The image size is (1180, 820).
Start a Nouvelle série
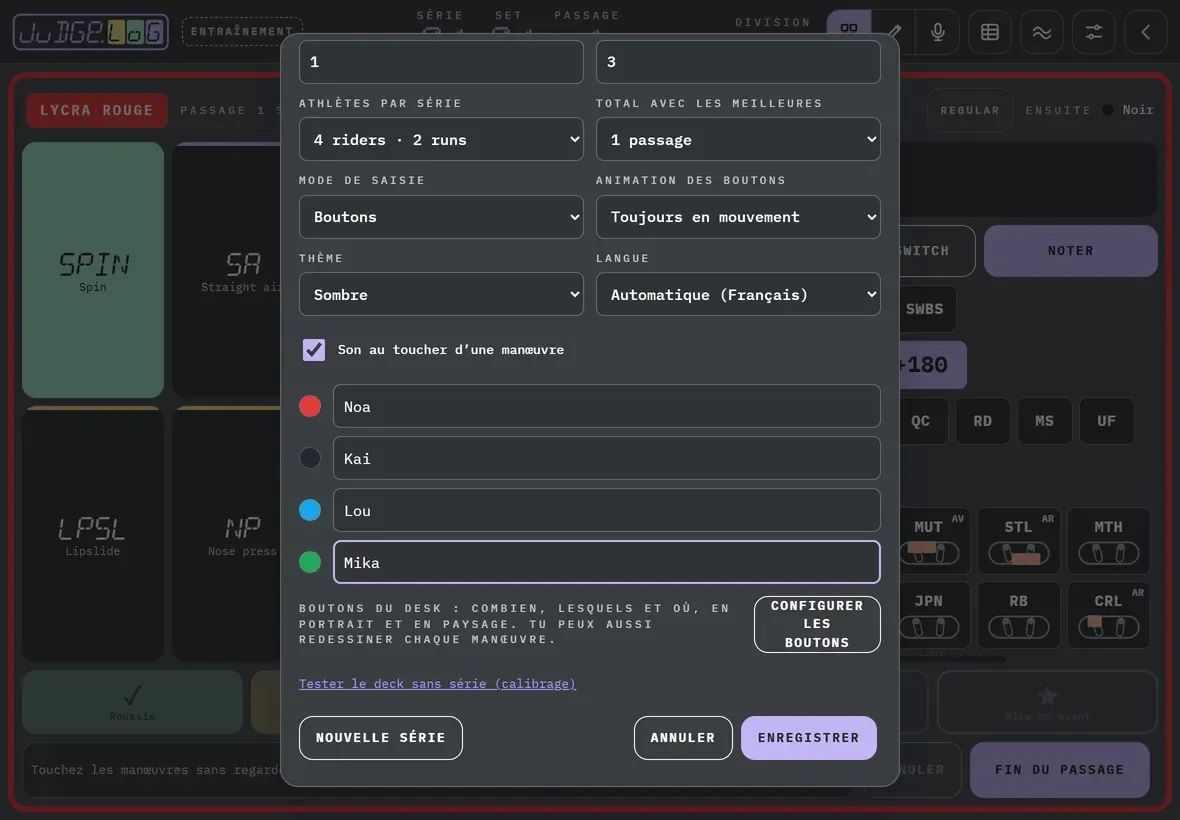(x=381, y=738)
